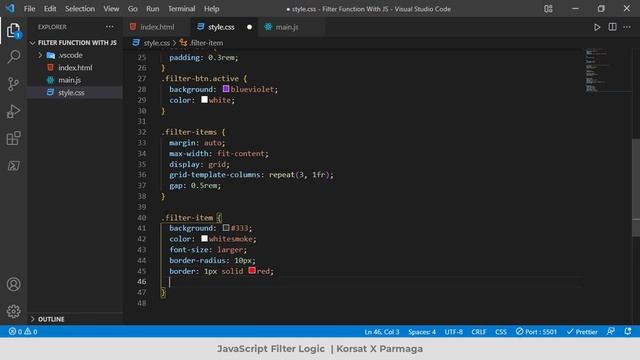Open Manage gear icon
The width and height of the screenshot is (640, 360).
13,311
